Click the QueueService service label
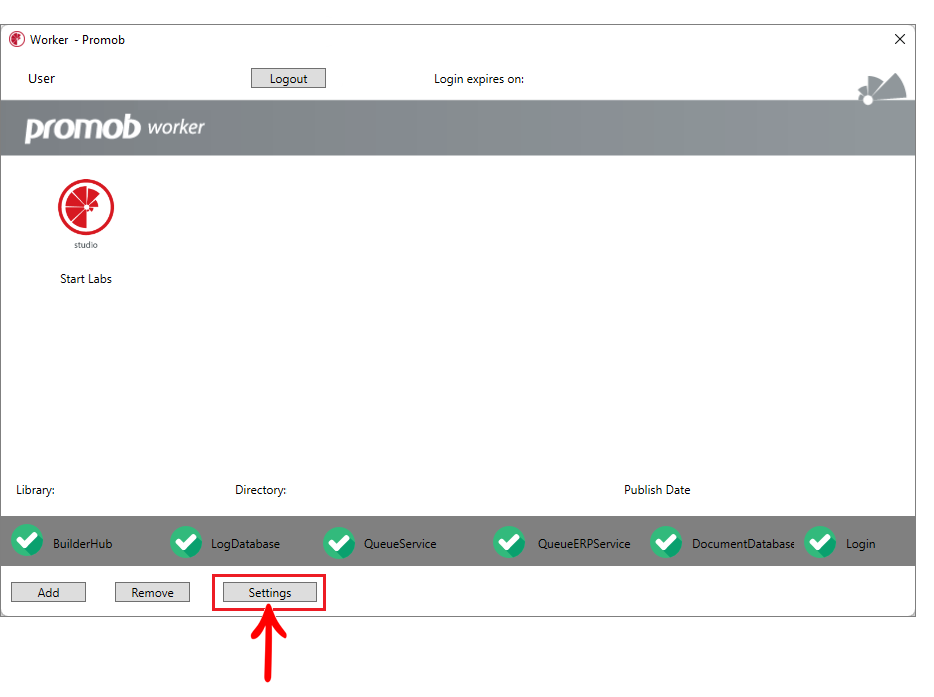The width and height of the screenshot is (934, 697). tap(400, 544)
